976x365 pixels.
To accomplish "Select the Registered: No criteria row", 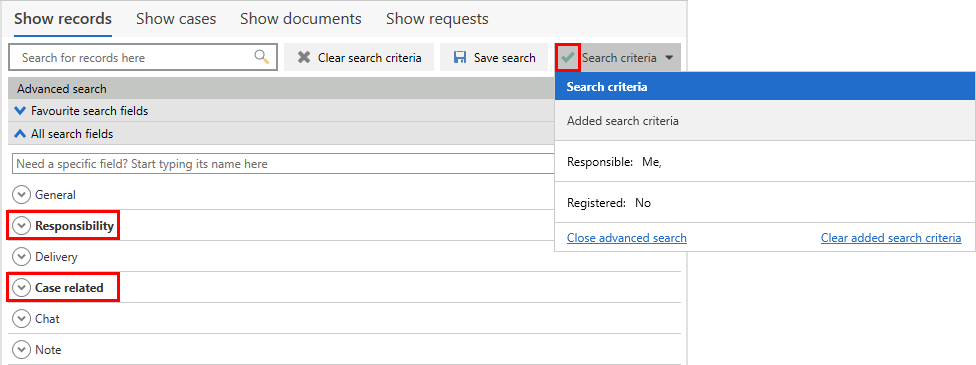I will pos(765,203).
